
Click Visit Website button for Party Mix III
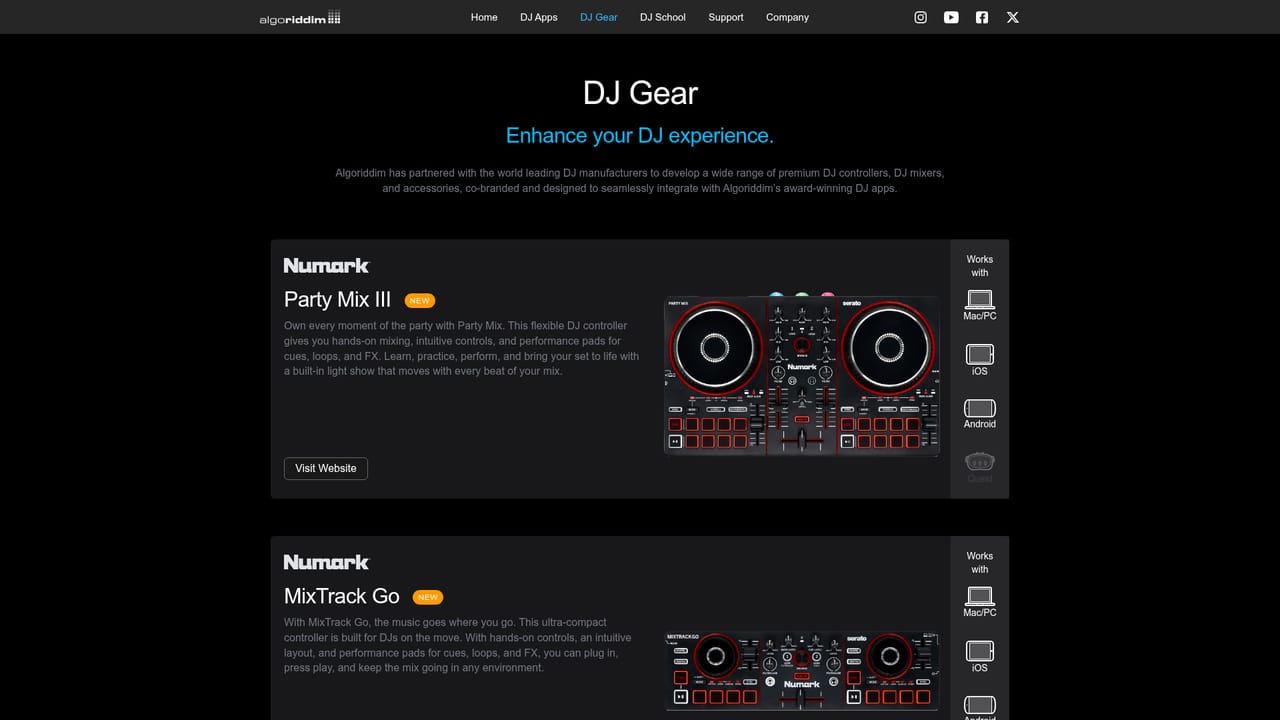tap(326, 468)
